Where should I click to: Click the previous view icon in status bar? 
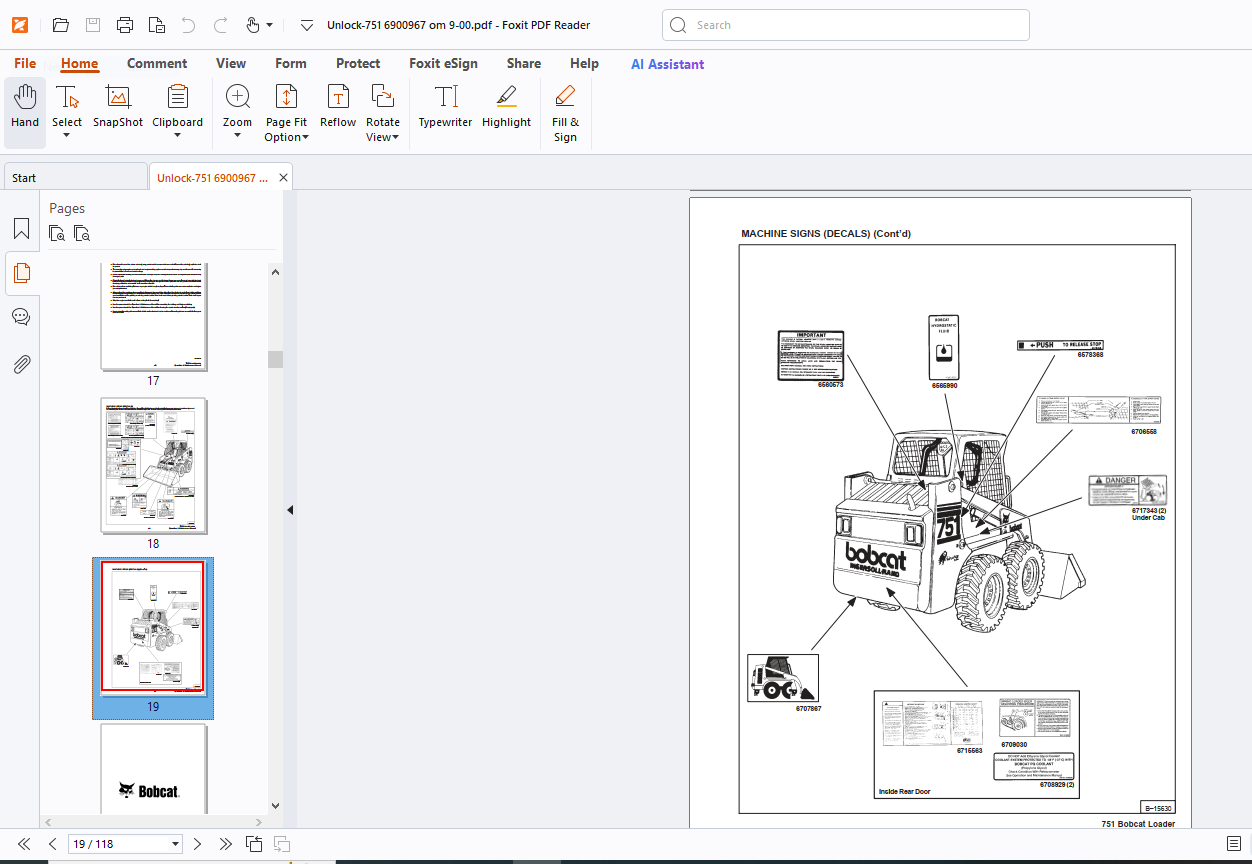[x=254, y=844]
